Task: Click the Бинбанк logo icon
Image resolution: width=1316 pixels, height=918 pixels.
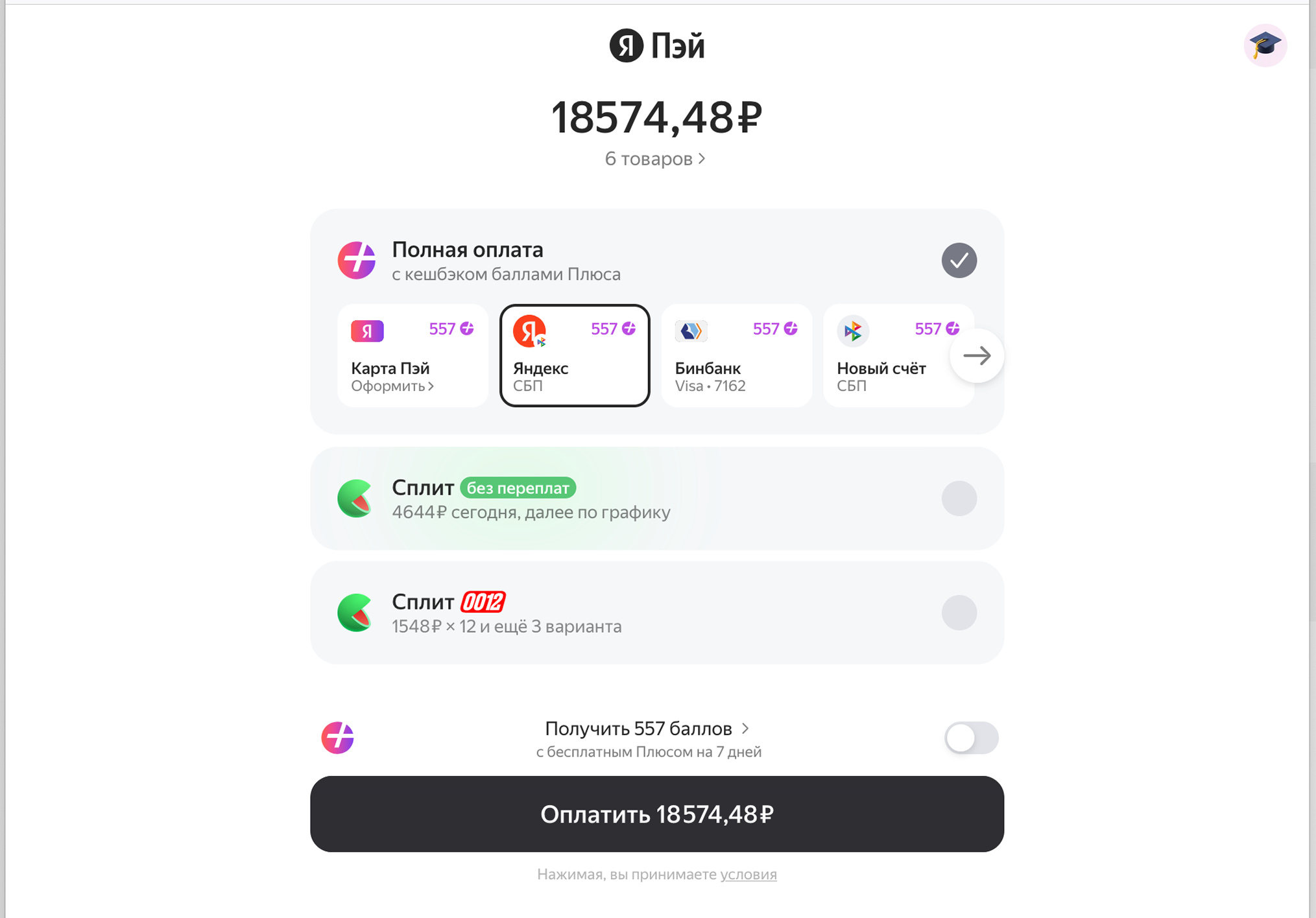Action: pos(691,331)
